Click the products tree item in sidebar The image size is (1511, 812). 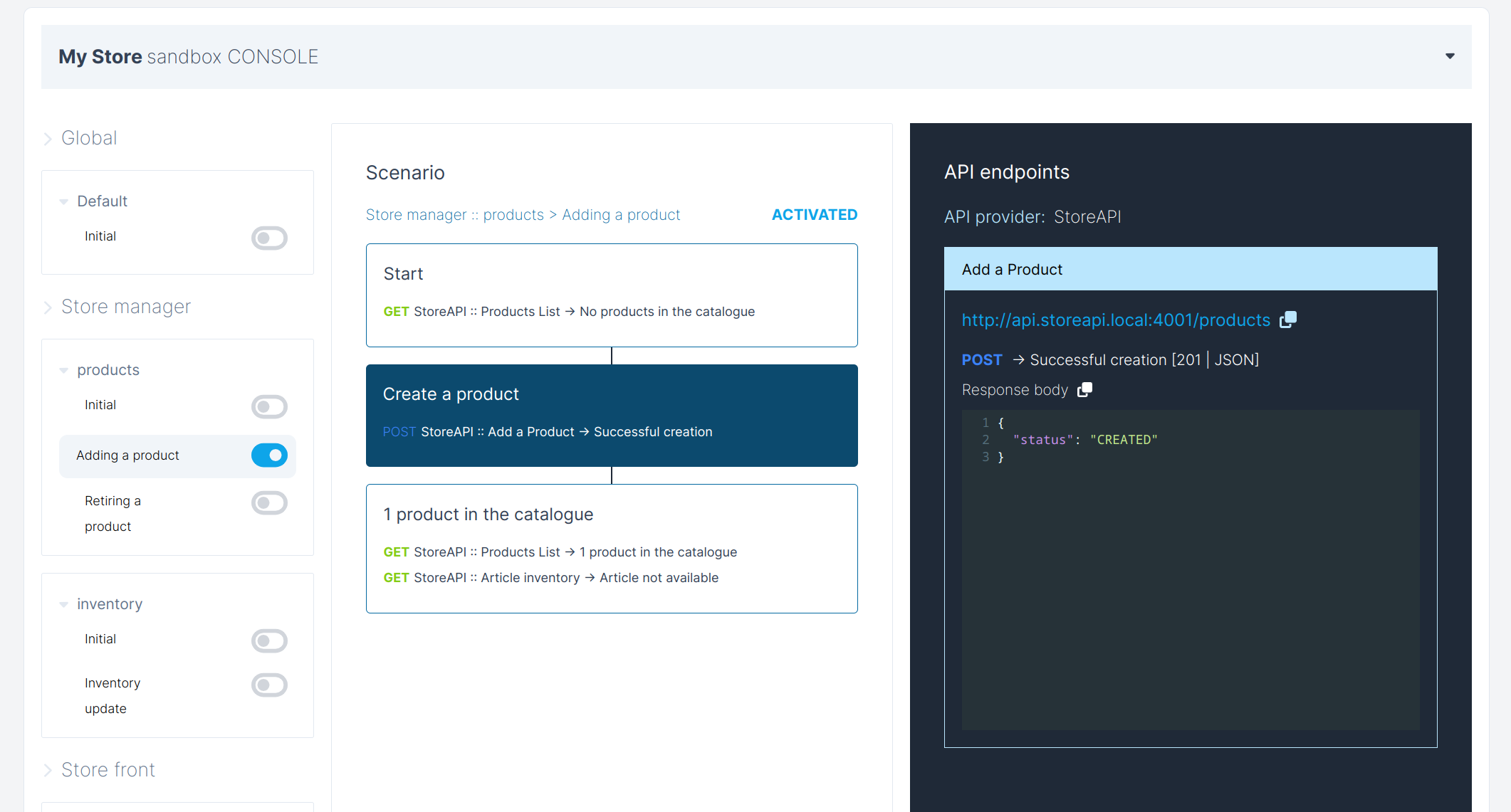pos(109,370)
